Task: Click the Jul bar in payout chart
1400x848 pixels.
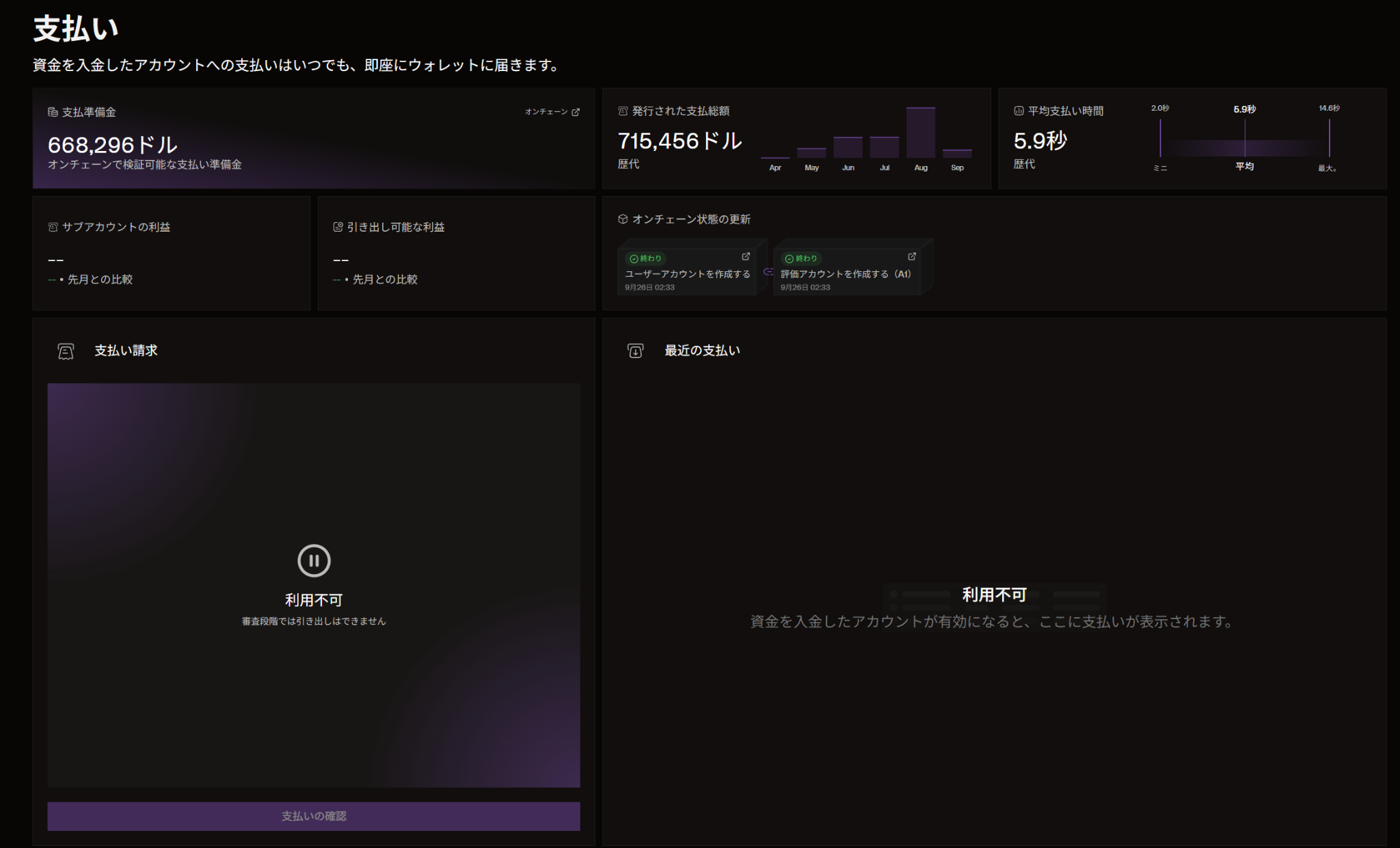Action: [x=885, y=148]
